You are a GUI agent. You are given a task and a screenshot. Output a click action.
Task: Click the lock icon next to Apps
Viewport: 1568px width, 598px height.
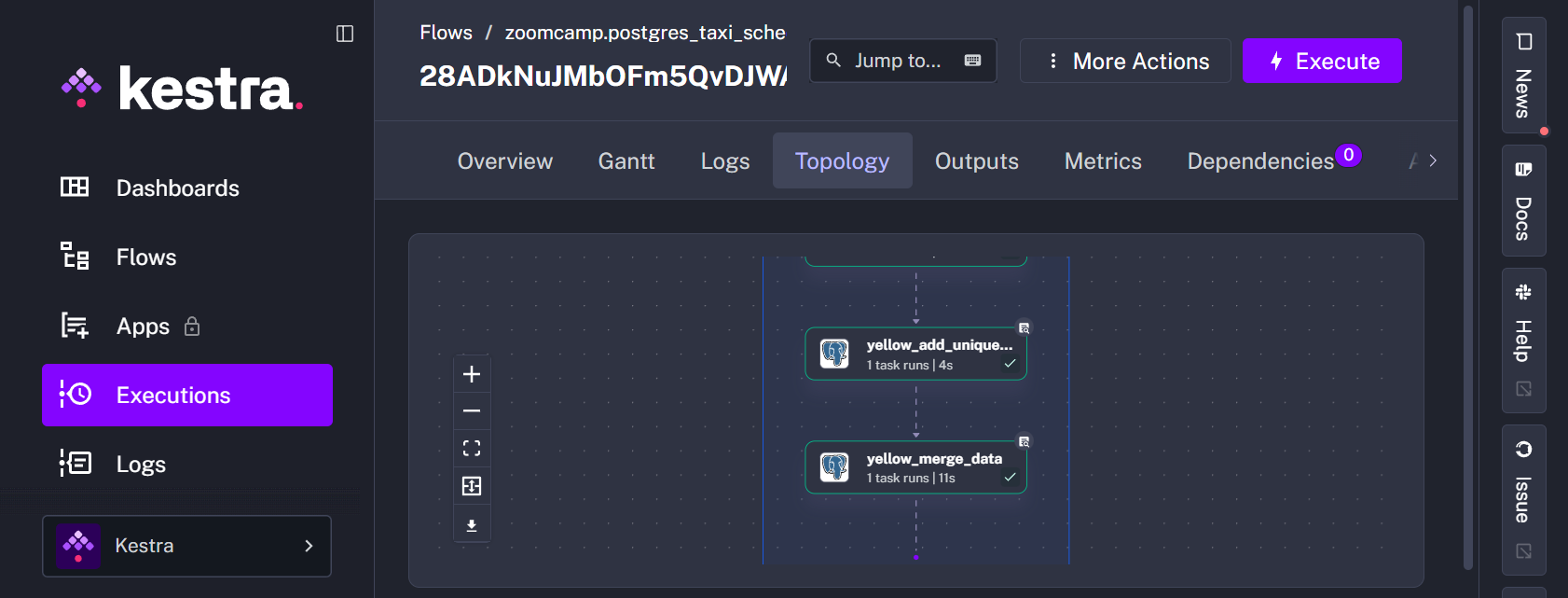pyautogui.click(x=192, y=326)
